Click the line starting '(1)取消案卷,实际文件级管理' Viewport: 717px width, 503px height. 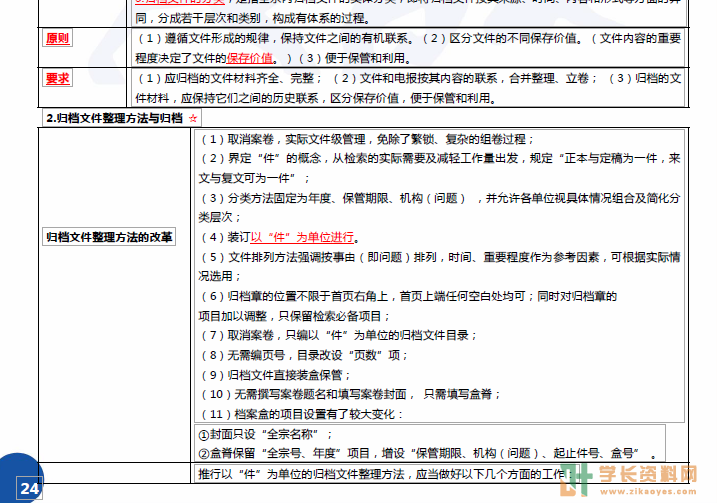click(x=367, y=139)
